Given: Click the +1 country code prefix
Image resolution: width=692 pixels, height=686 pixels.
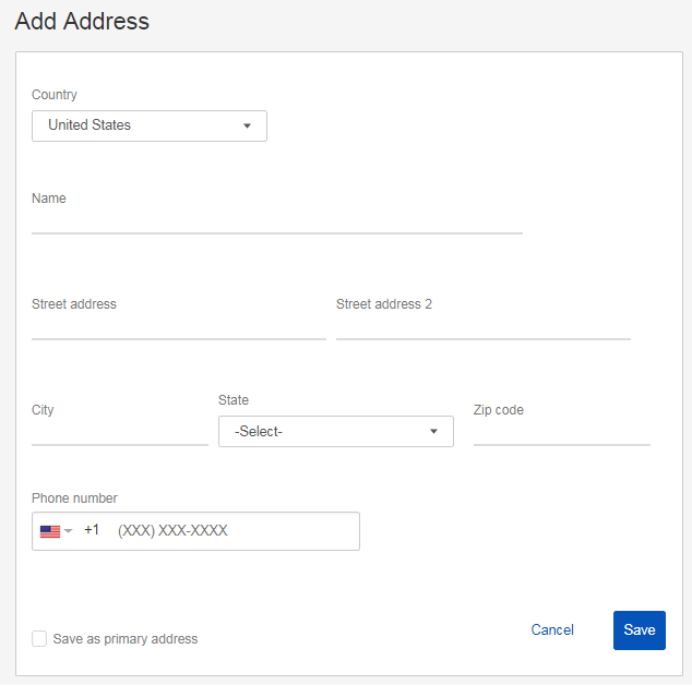Looking at the screenshot, I should click(91, 531).
